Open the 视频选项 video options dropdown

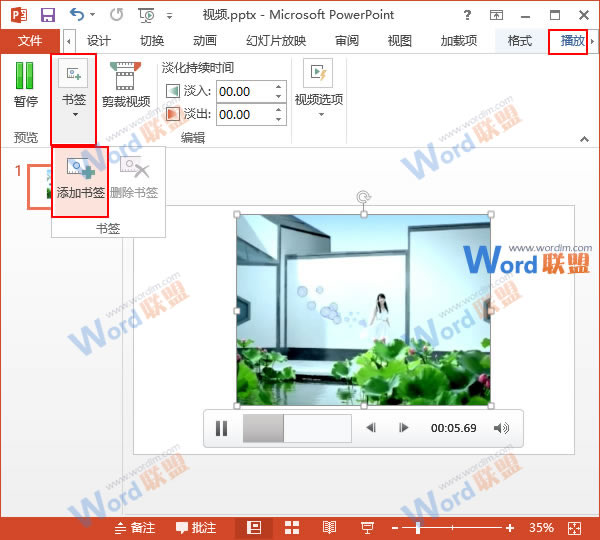pyautogui.click(x=319, y=89)
